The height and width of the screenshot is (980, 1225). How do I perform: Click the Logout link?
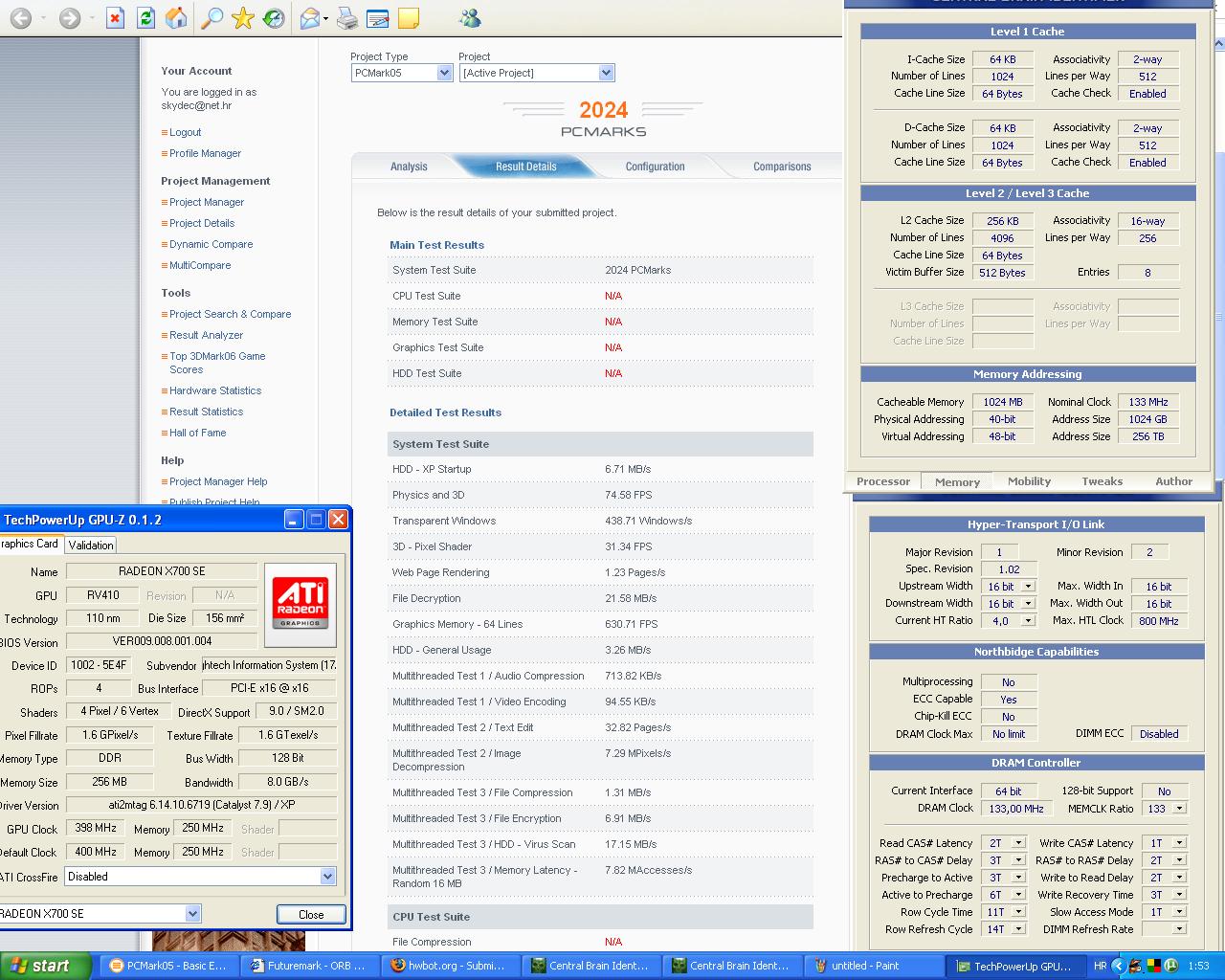(x=185, y=132)
